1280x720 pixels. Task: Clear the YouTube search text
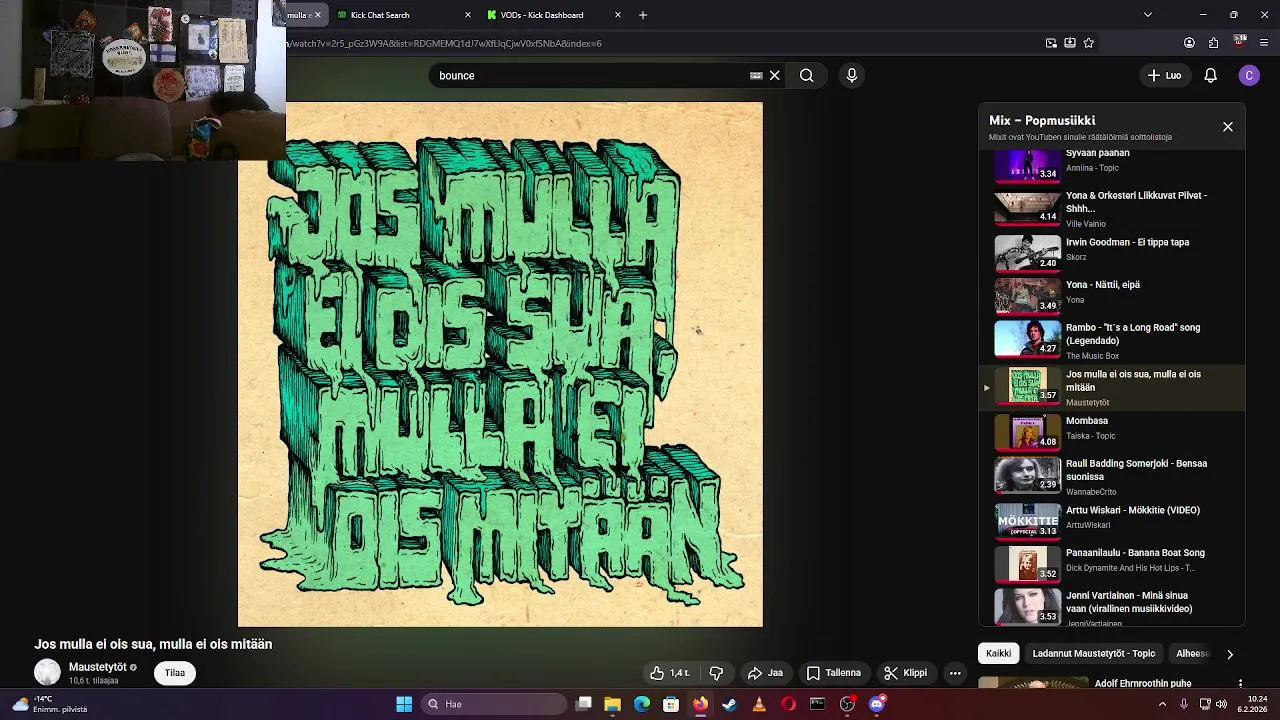point(774,75)
